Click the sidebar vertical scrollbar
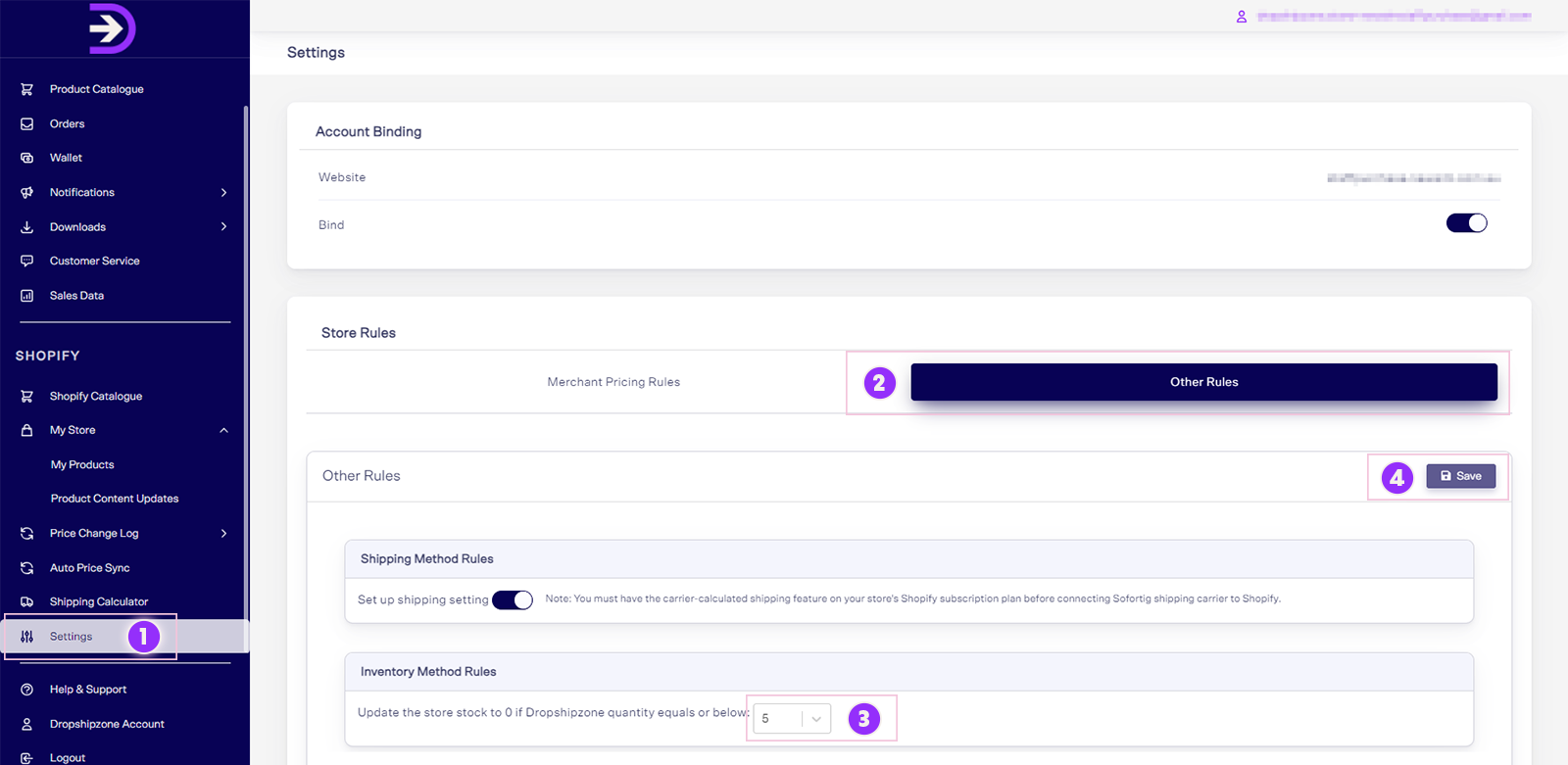This screenshot has width=1568, height=765. 246,377
